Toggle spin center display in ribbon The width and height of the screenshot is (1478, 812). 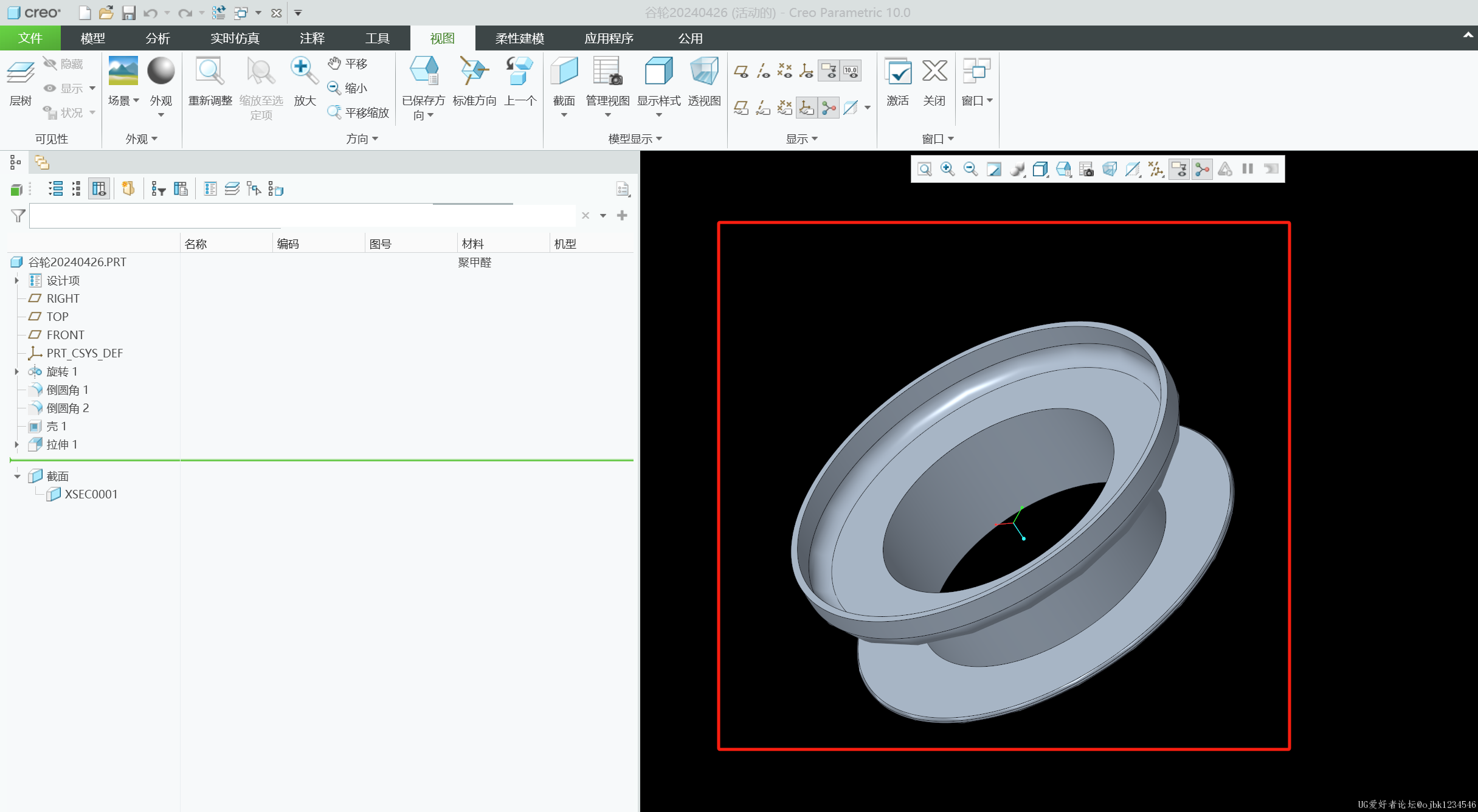pos(829,108)
